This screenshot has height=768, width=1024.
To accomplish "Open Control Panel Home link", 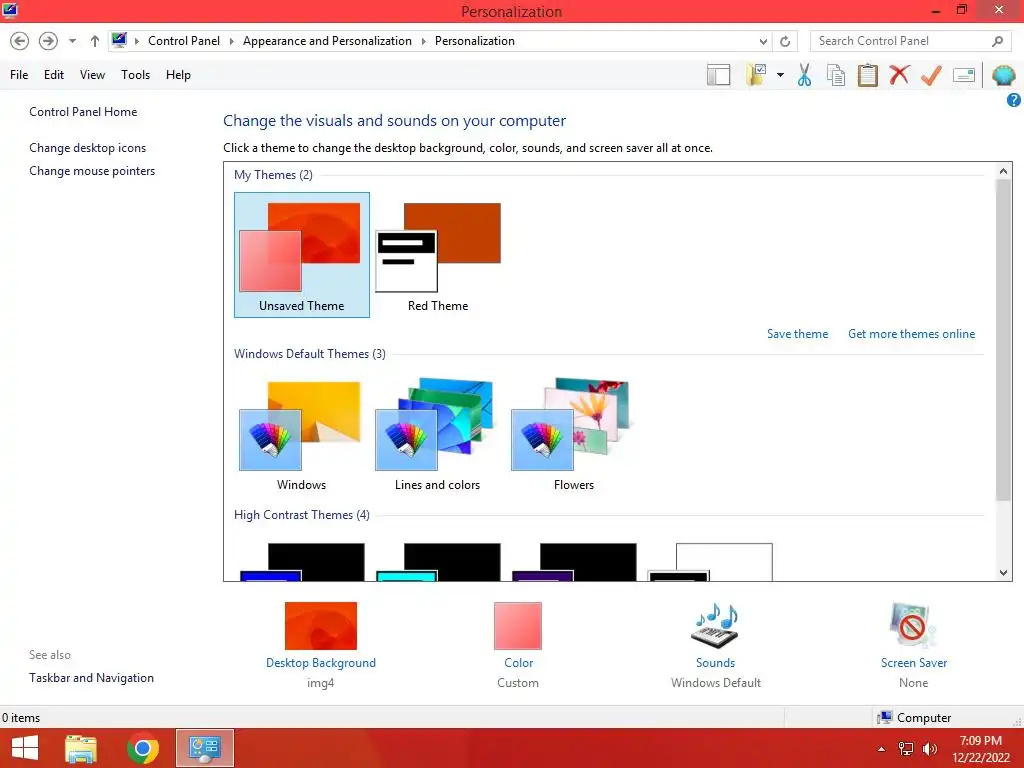I will tap(83, 112).
